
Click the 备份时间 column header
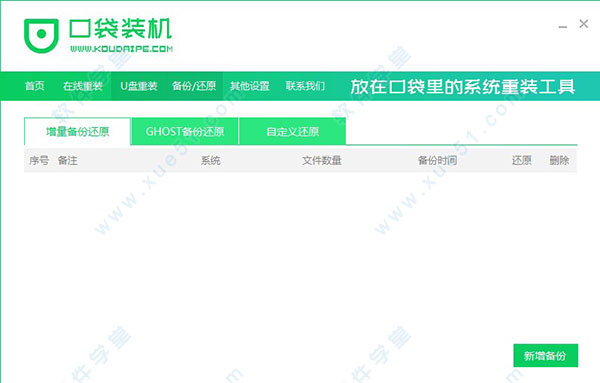437,160
